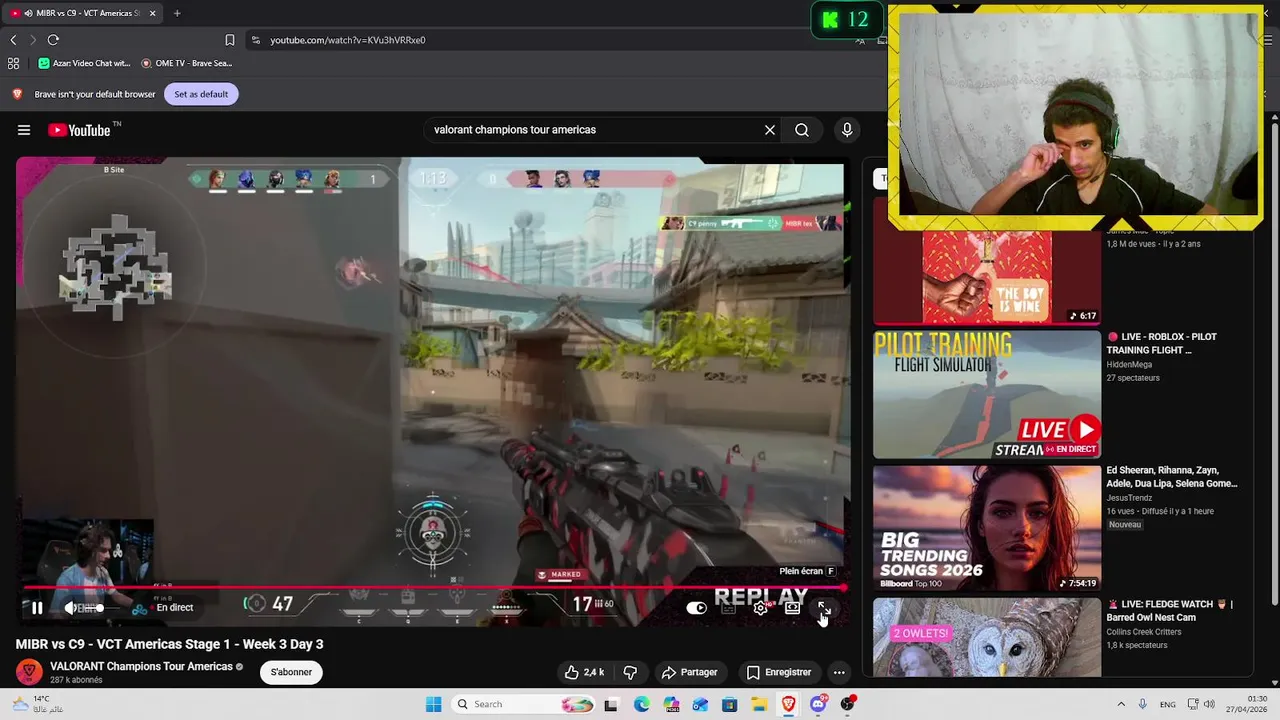Open LIVE - ROBLOX - PILOT TRAINING title
Screen dimensions: 1280x720
coord(1162,343)
